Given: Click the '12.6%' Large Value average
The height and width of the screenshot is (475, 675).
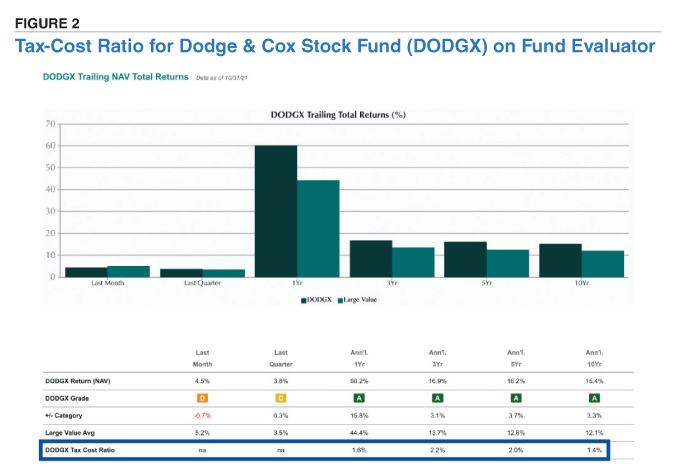Looking at the screenshot, I should (x=516, y=433).
